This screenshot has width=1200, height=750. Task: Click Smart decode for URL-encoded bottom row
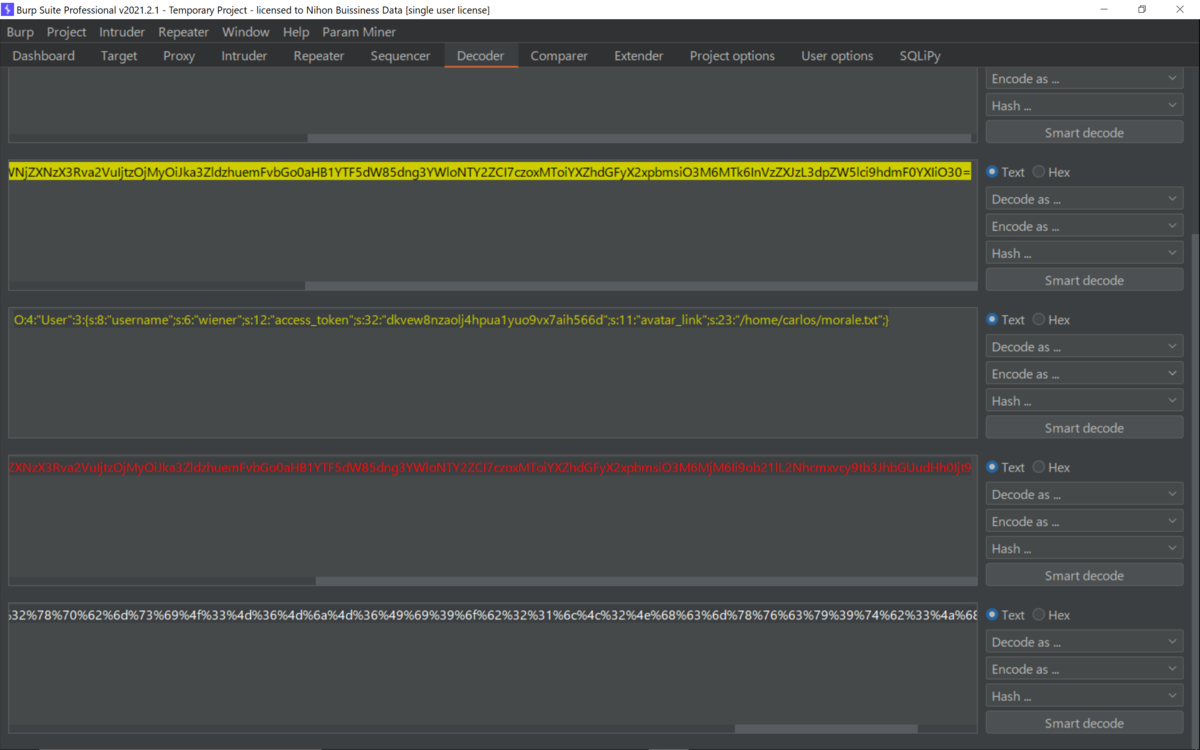(x=1084, y=723)
